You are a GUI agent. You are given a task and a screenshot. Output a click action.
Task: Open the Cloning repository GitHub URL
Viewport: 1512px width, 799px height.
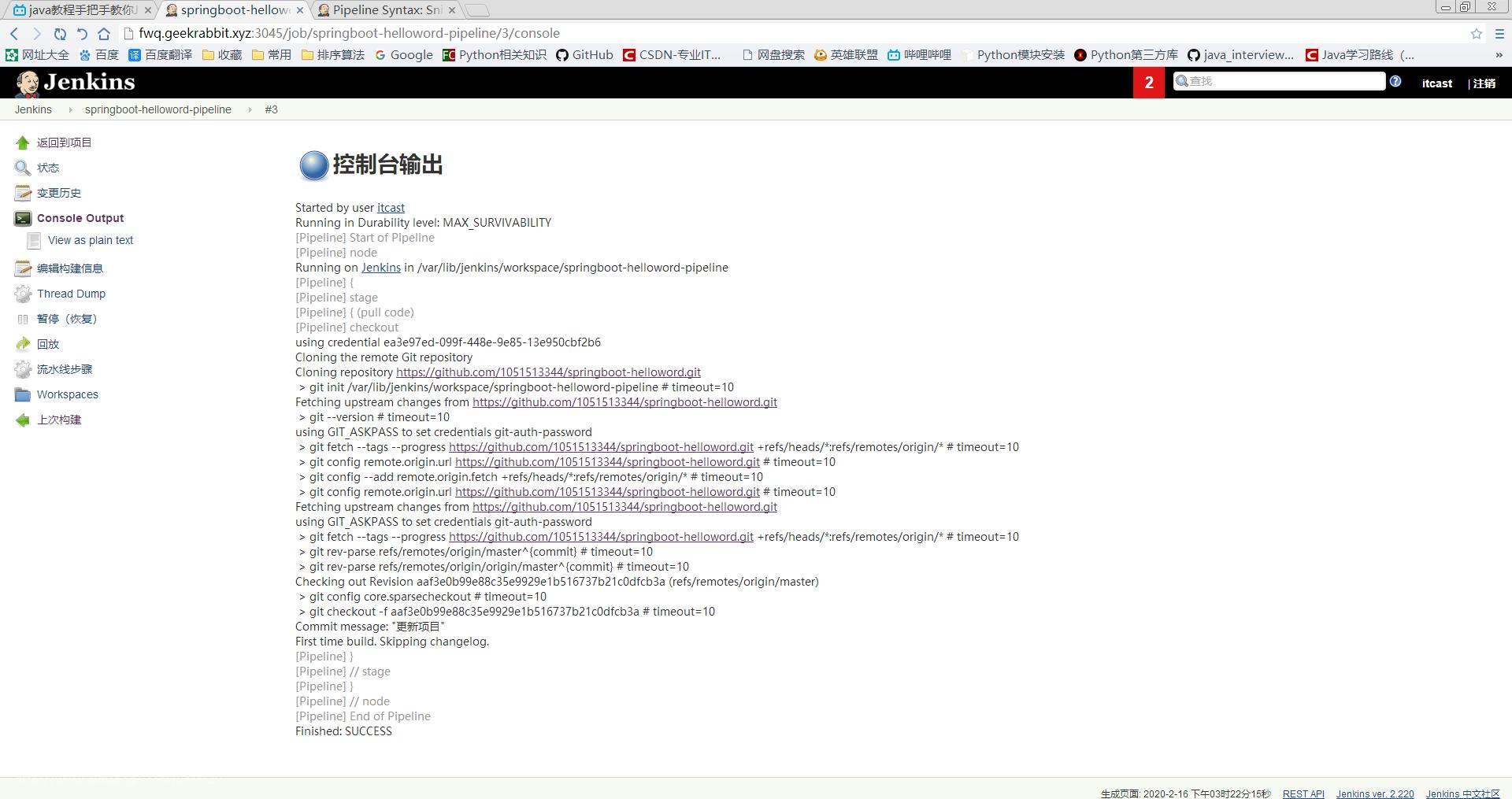tap(548, 372)
